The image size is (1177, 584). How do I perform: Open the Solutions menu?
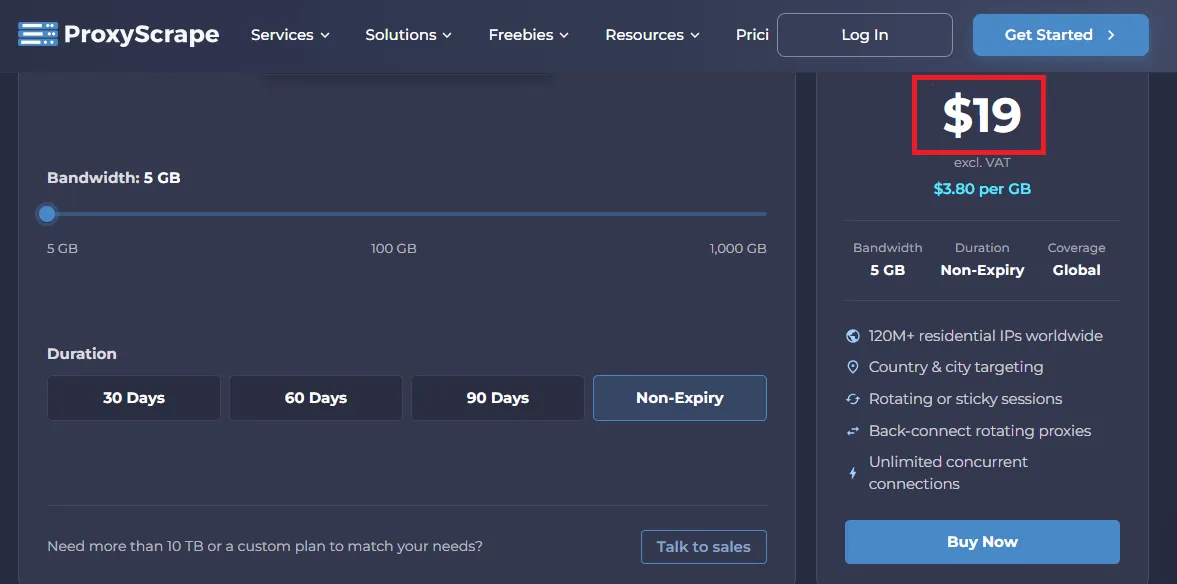coord(408,35)
